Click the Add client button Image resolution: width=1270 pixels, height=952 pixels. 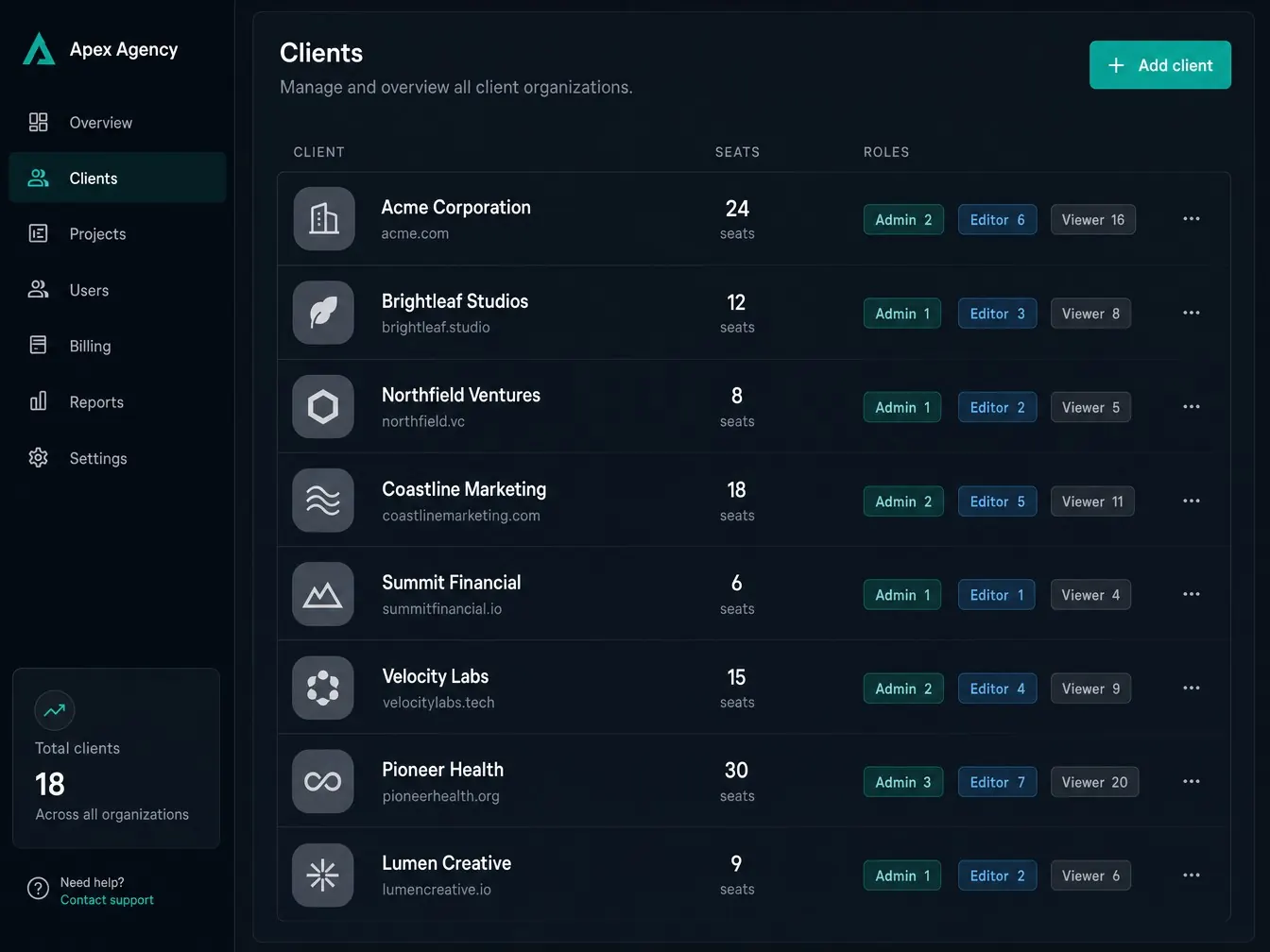pos(1160,65)
